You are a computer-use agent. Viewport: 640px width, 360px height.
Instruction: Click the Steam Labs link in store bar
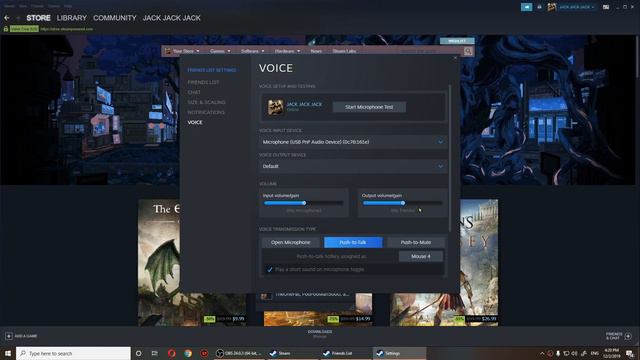click(344, 51)
